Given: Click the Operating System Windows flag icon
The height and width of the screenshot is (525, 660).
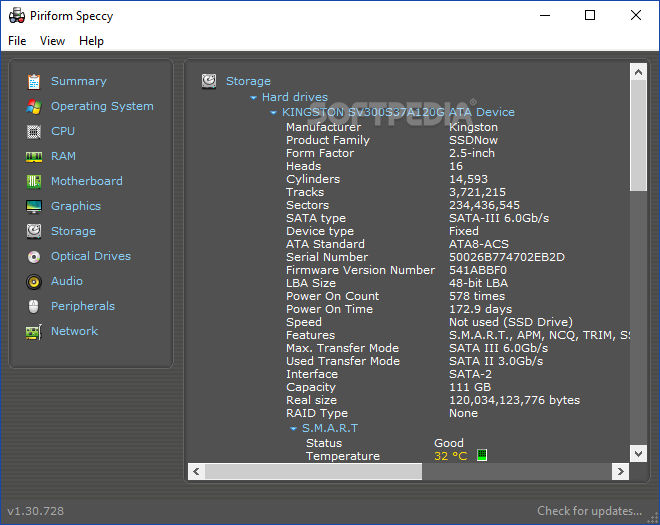Looking at the screenshot, I should [x=34, y=107].
